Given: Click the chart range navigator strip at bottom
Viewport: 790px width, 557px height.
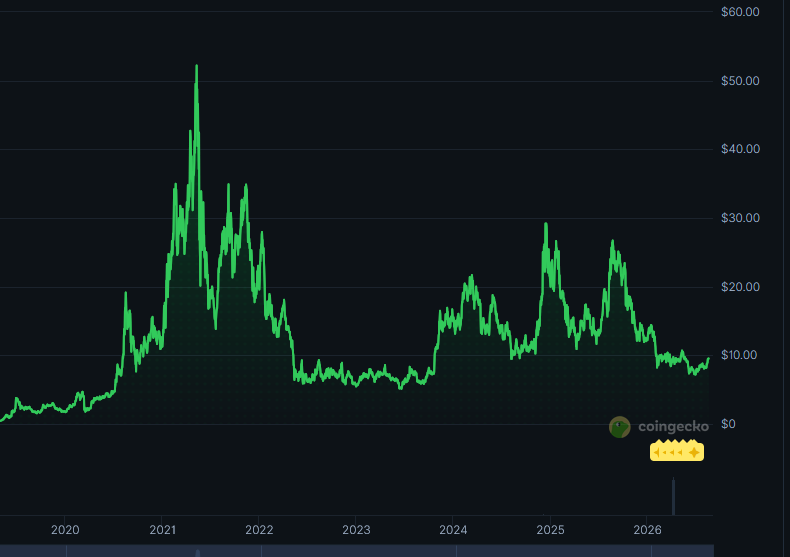Looking at the screenshot, I should coord(357,550).
